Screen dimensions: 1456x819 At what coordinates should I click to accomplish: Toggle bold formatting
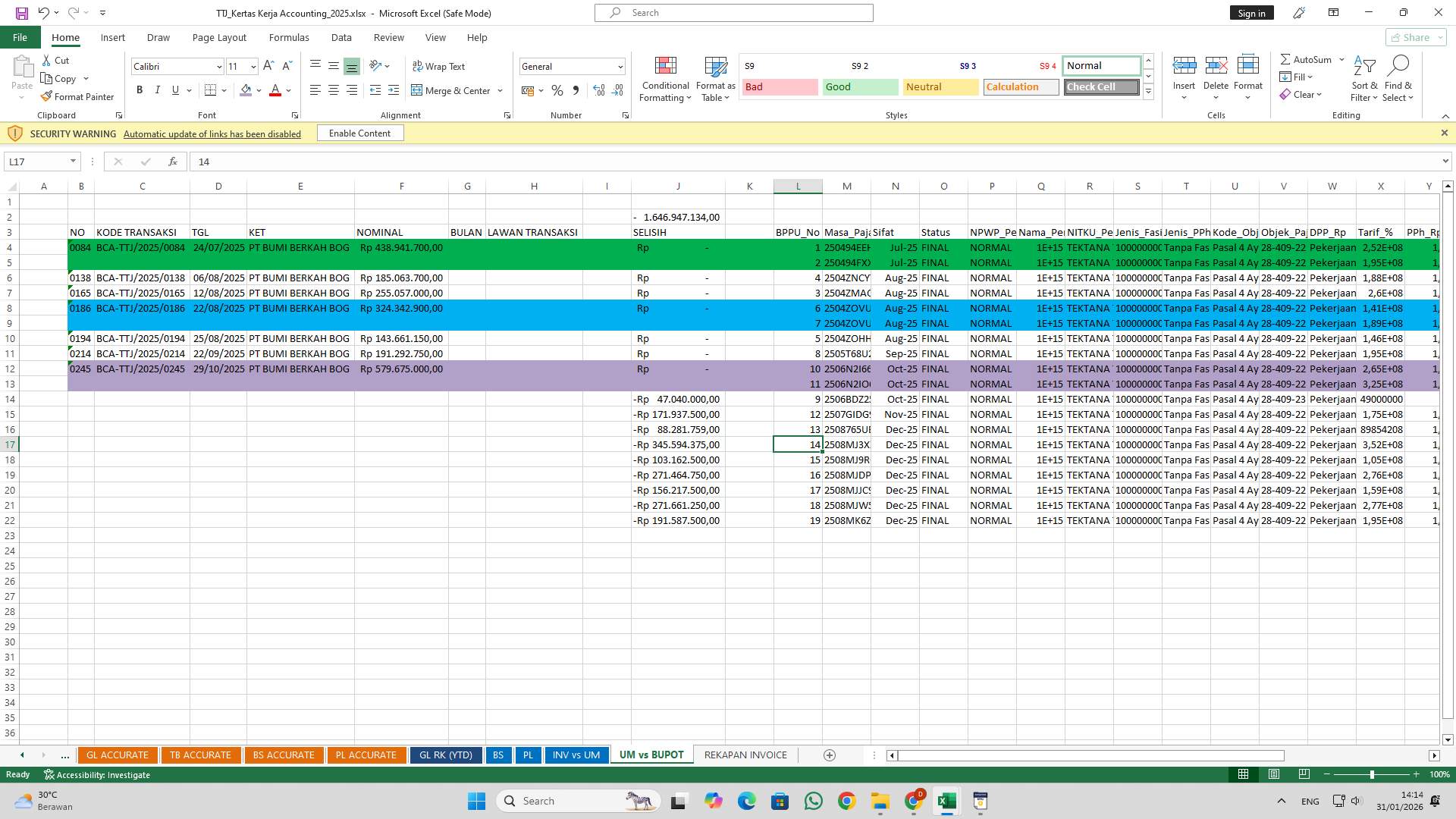click(140, 89)
